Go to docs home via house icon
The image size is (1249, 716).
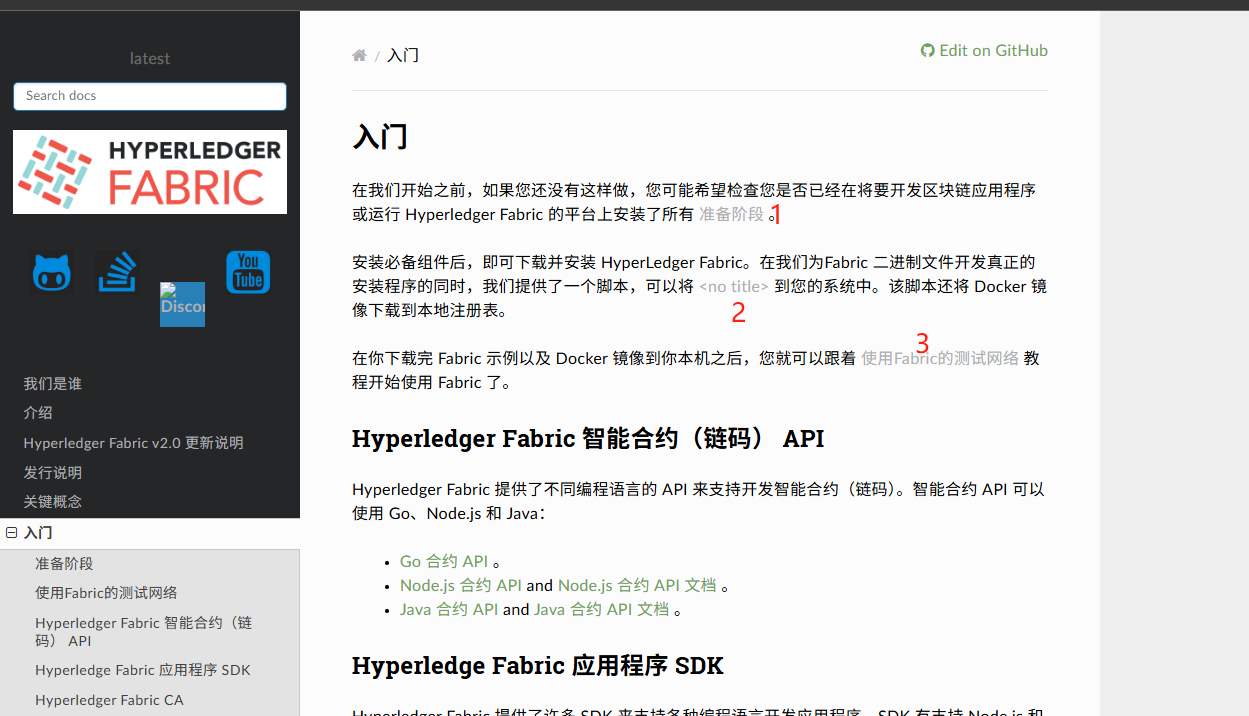tap(359, 55)
